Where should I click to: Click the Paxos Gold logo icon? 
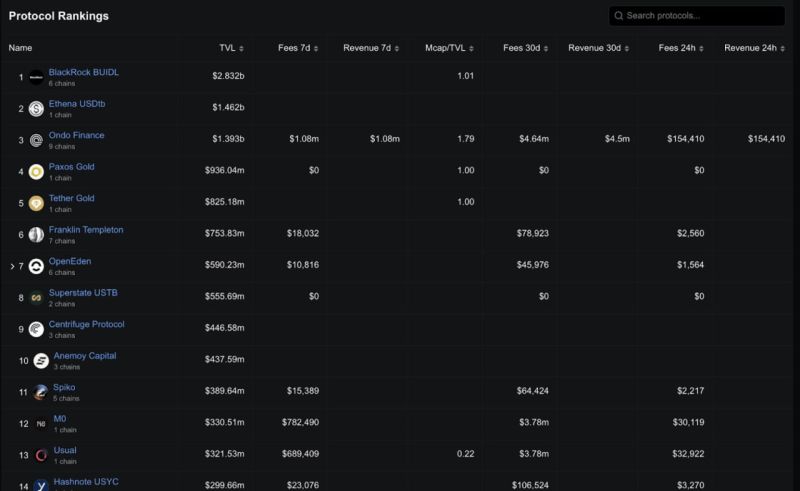coord(36,172)
